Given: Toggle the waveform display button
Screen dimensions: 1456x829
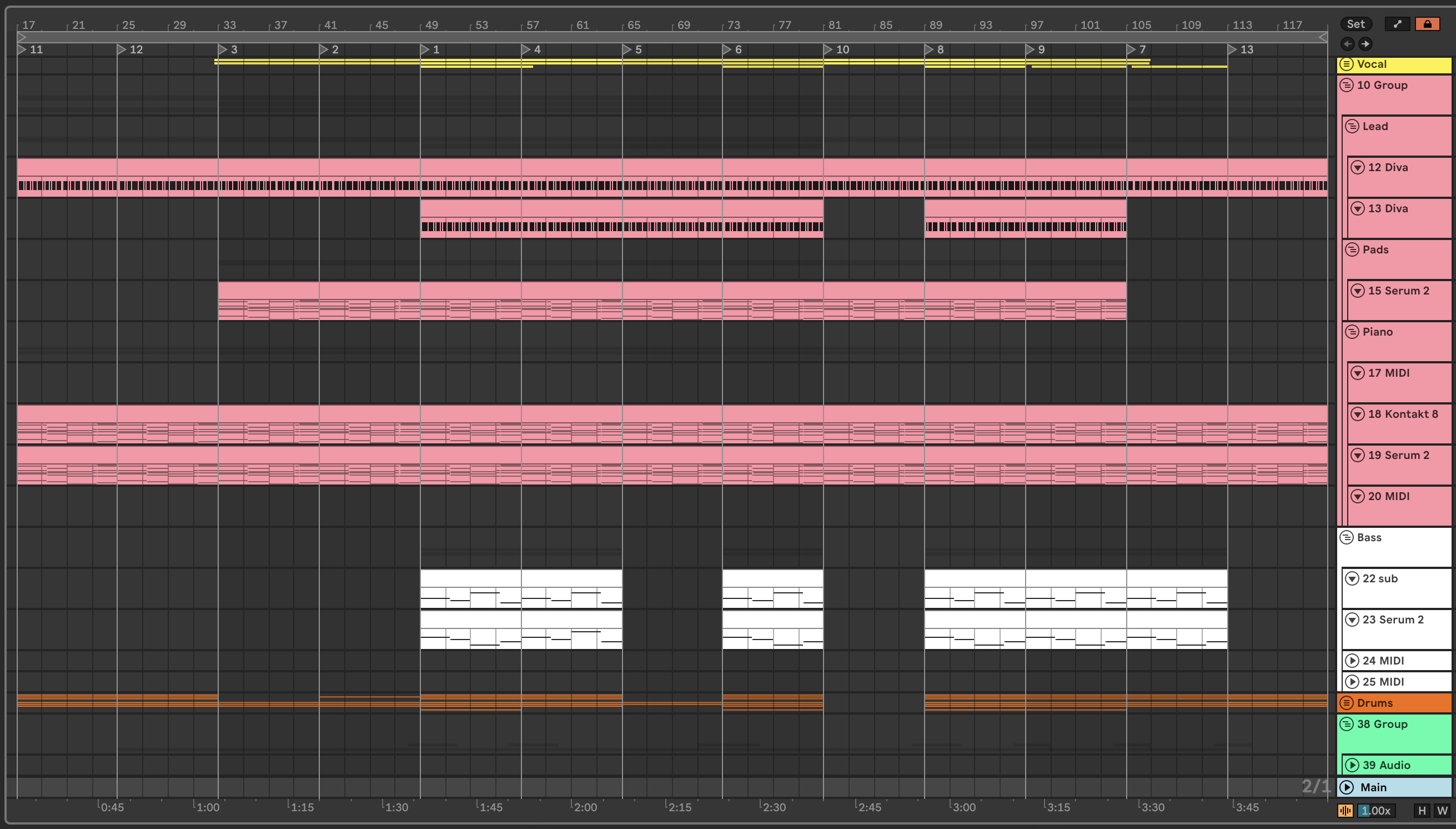Looking at the screenshot, I should [1345, 810].
